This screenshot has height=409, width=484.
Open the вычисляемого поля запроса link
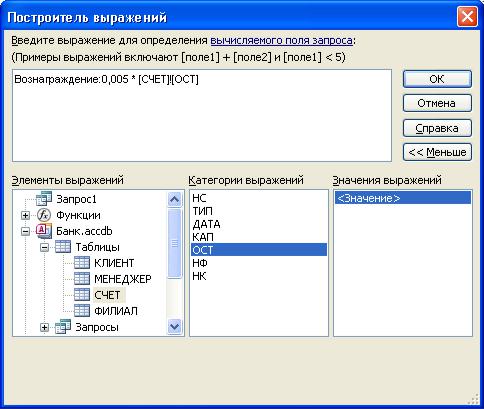pyautogui.click(x=281, y=40)
